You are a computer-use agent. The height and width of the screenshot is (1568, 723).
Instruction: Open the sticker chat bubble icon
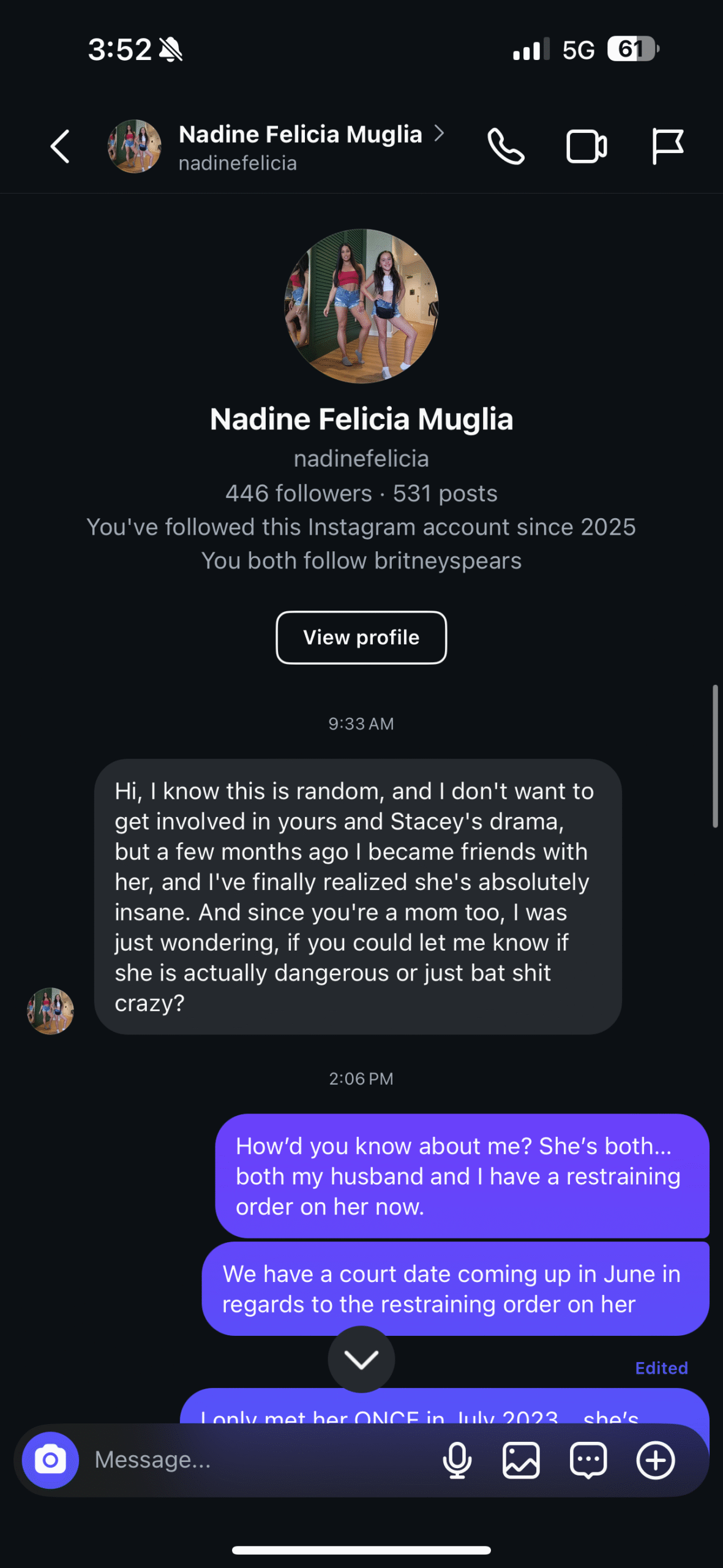pos(588,1460)
